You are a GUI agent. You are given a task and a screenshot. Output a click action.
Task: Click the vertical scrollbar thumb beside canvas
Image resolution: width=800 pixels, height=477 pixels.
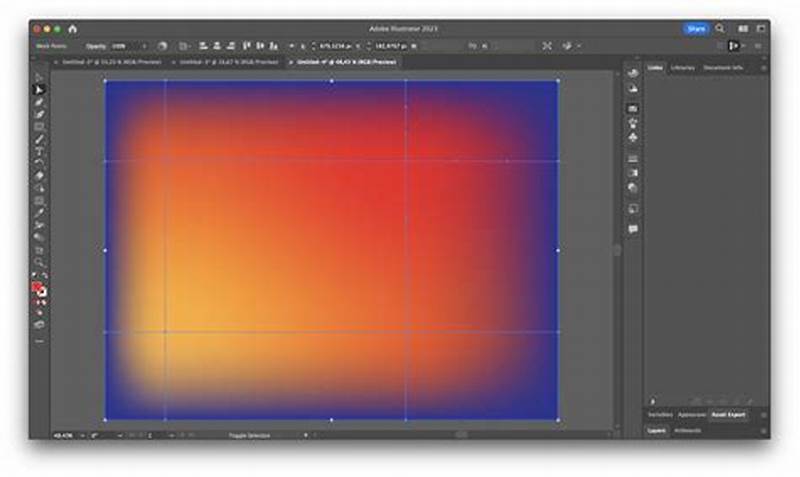coord(617,250)
